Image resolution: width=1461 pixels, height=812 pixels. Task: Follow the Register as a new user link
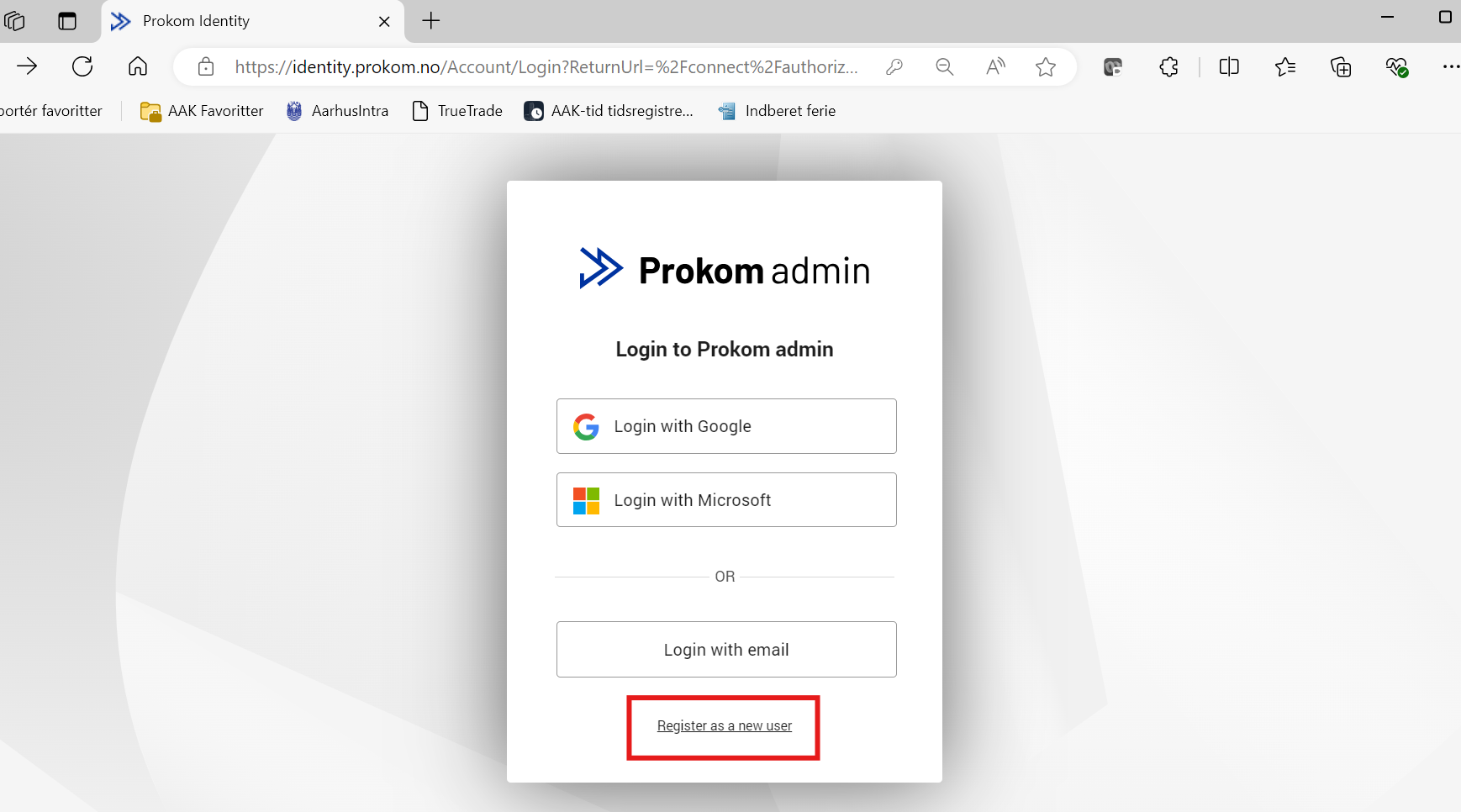(725, 726)
